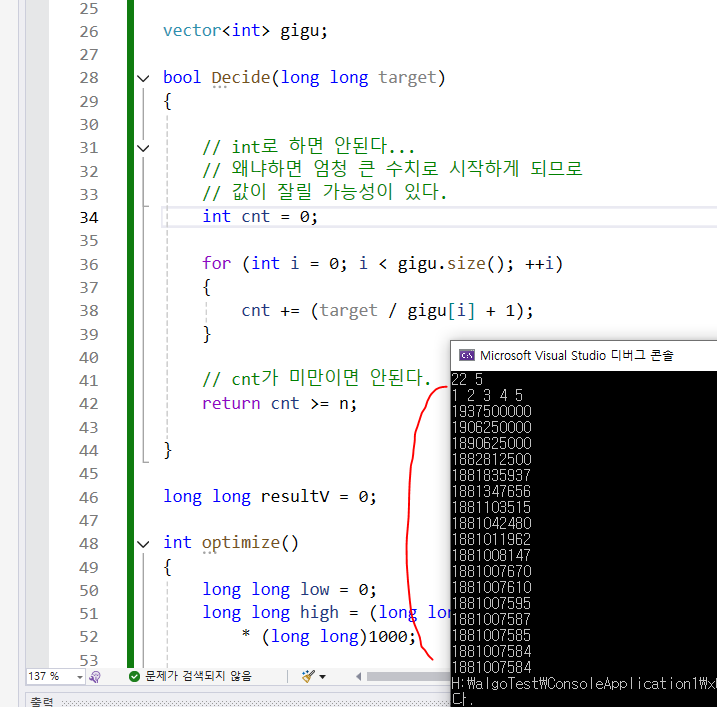Click the green no-issues checkmark icon

[134, 676]
